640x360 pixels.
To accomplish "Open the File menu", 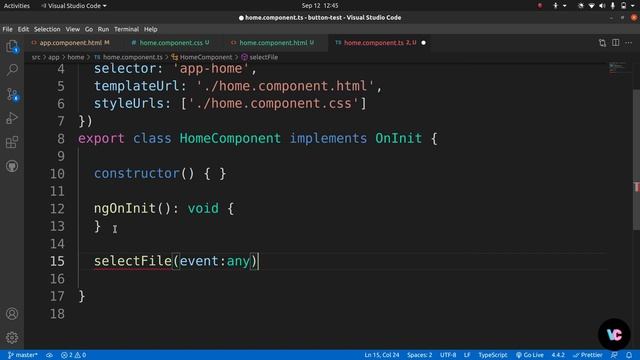I will point(7,29).
